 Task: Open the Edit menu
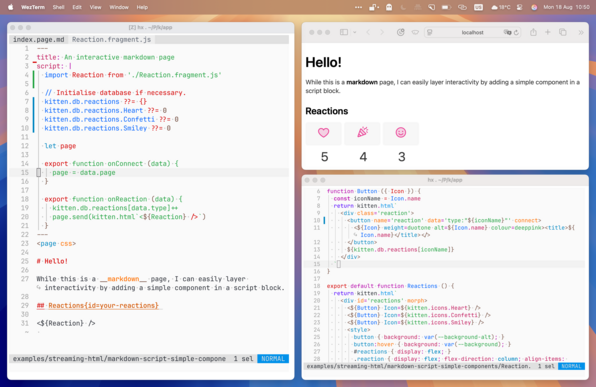(77, 7)
